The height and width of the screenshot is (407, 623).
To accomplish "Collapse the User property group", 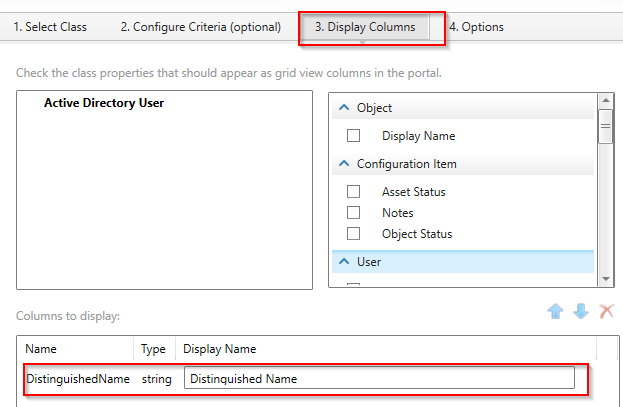I will [x=344, y=262].
